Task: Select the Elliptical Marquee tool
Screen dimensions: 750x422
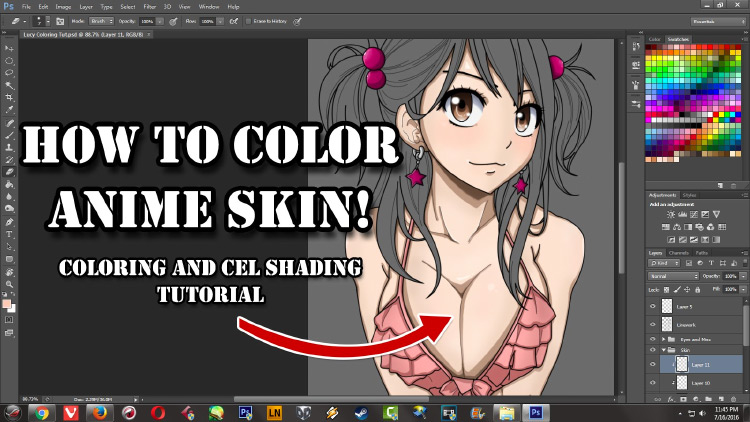Action: 9,61
